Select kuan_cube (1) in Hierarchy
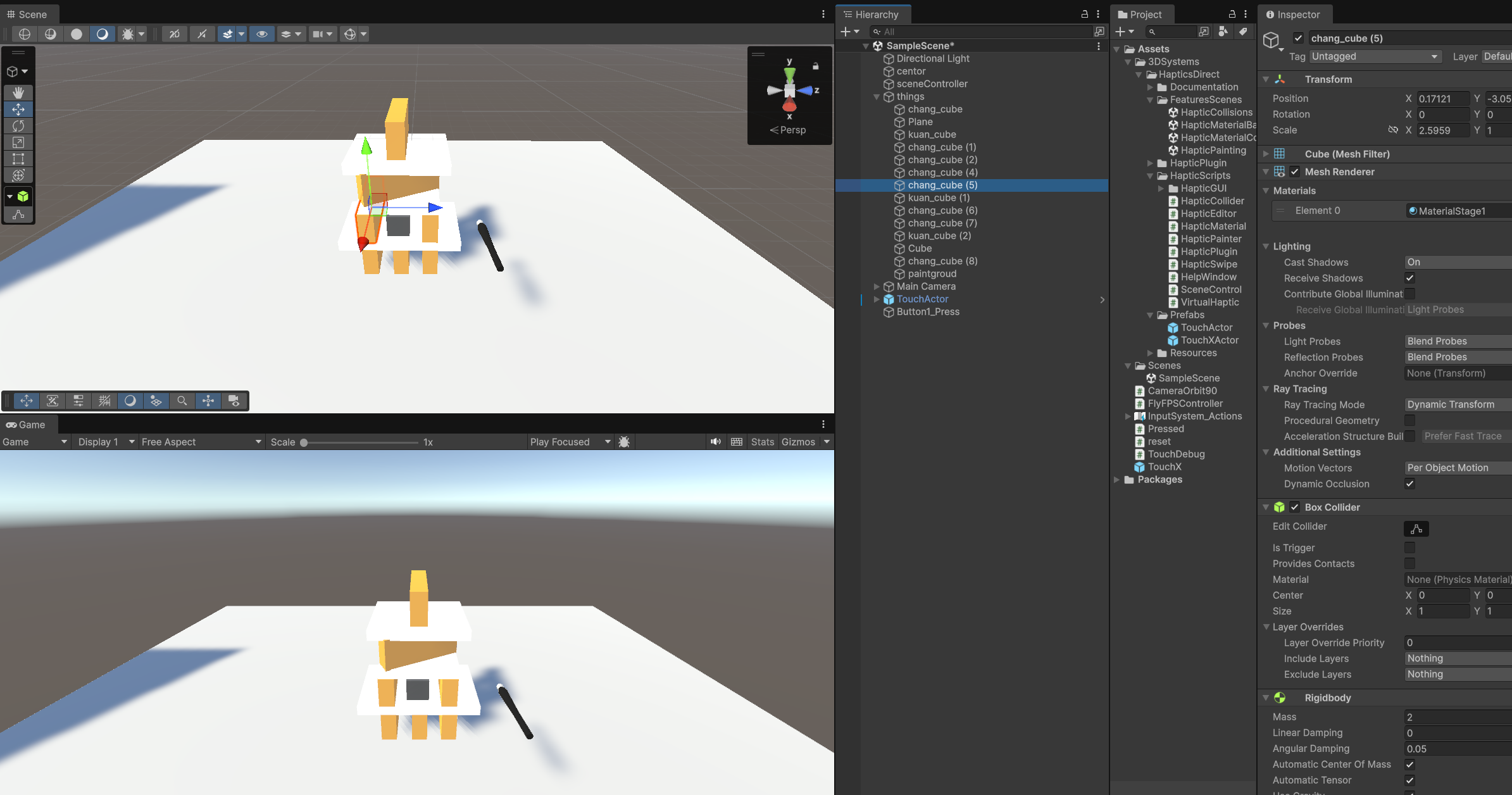 [x=939, y=197]
